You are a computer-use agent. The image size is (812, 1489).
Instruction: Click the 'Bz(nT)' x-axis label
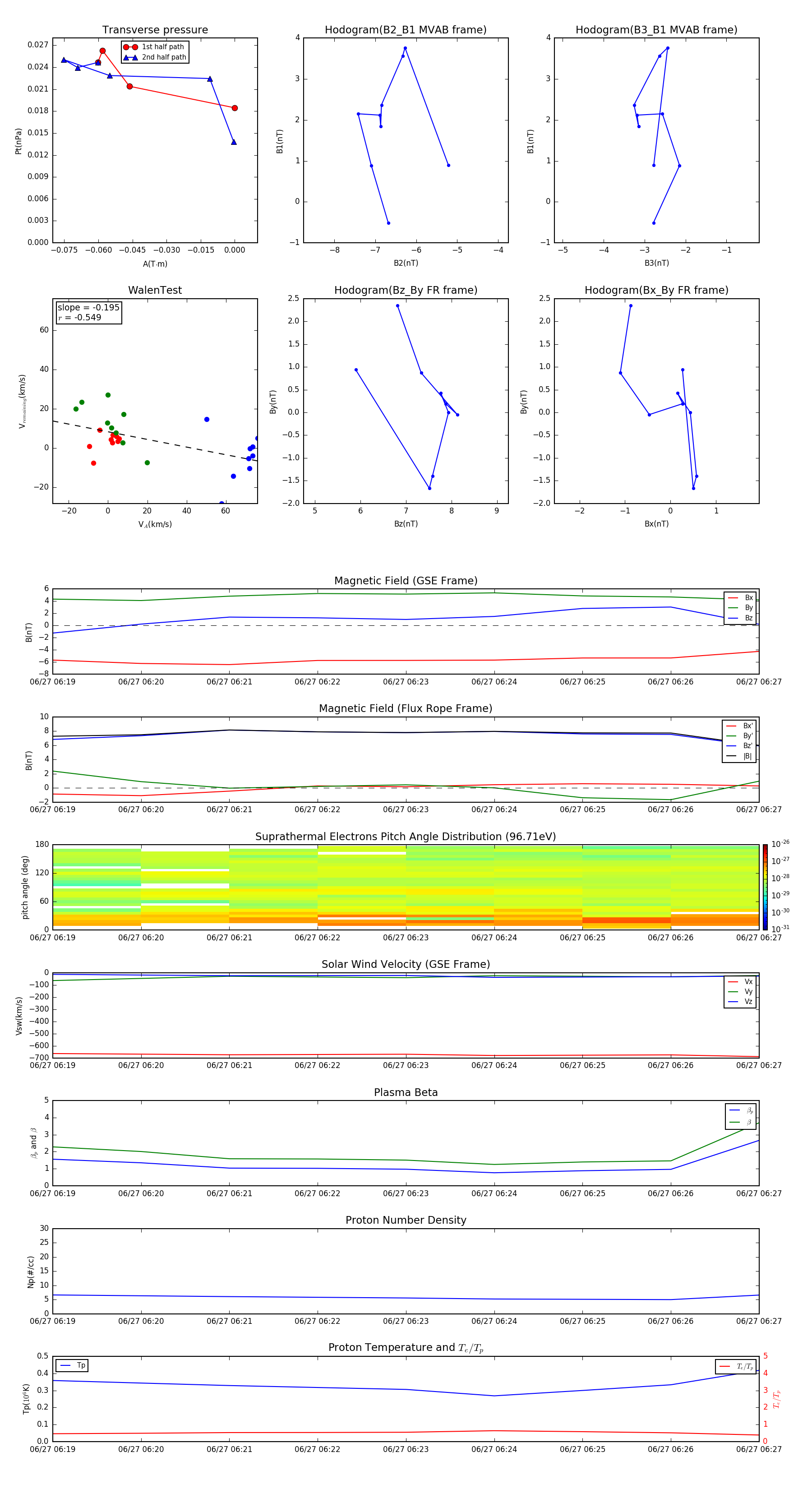pos(406,524)
